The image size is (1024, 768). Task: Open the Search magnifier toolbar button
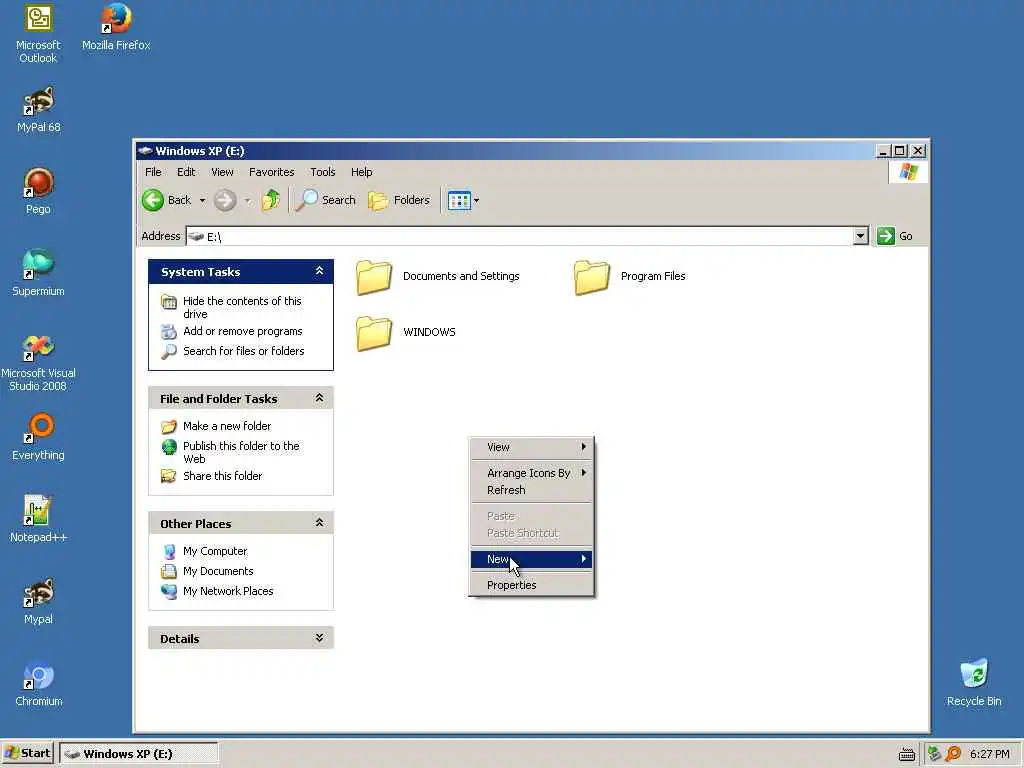click(x=325, y=200)
